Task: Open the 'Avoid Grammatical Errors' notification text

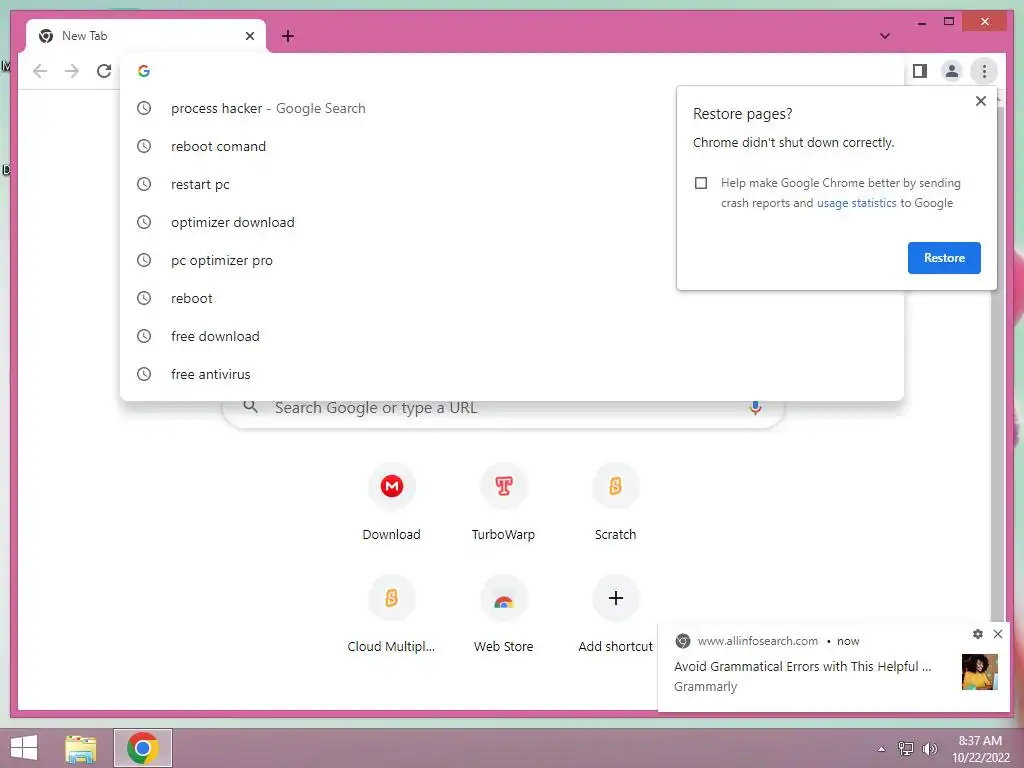Action: (x=803, y=666)
